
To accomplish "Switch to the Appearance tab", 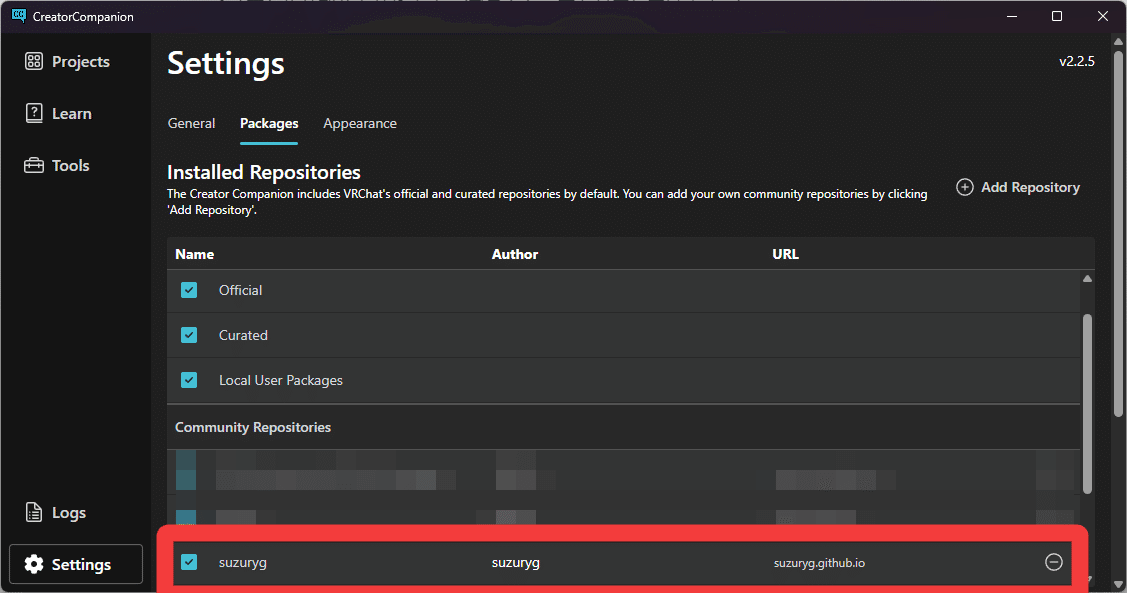I will pos(360,124).
